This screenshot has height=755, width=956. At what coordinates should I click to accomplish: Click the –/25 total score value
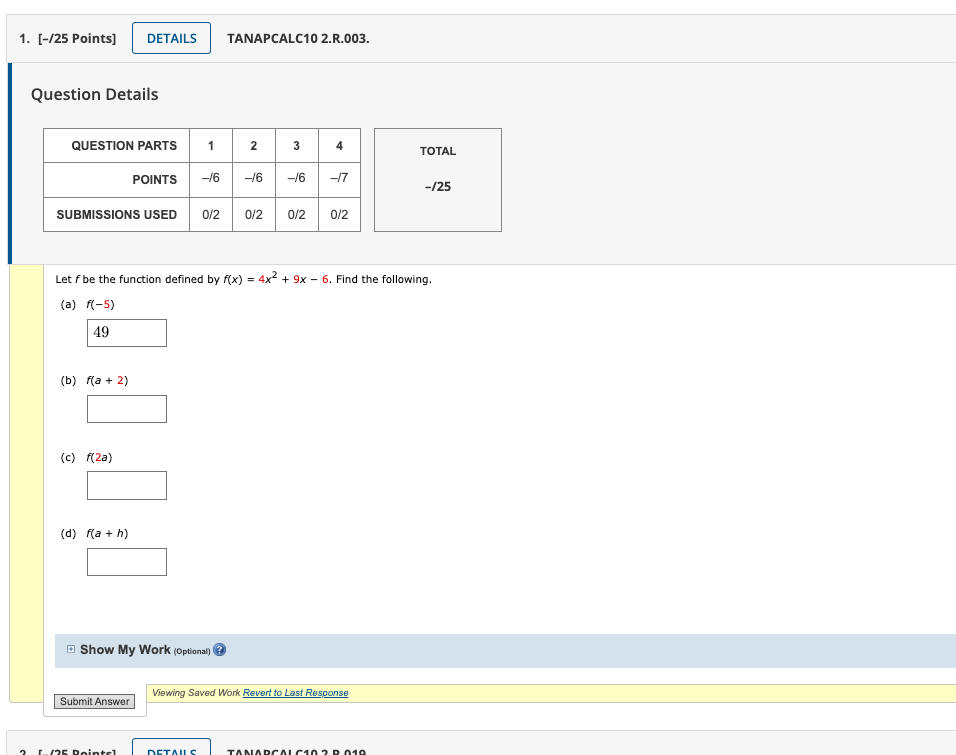[438, 187]
